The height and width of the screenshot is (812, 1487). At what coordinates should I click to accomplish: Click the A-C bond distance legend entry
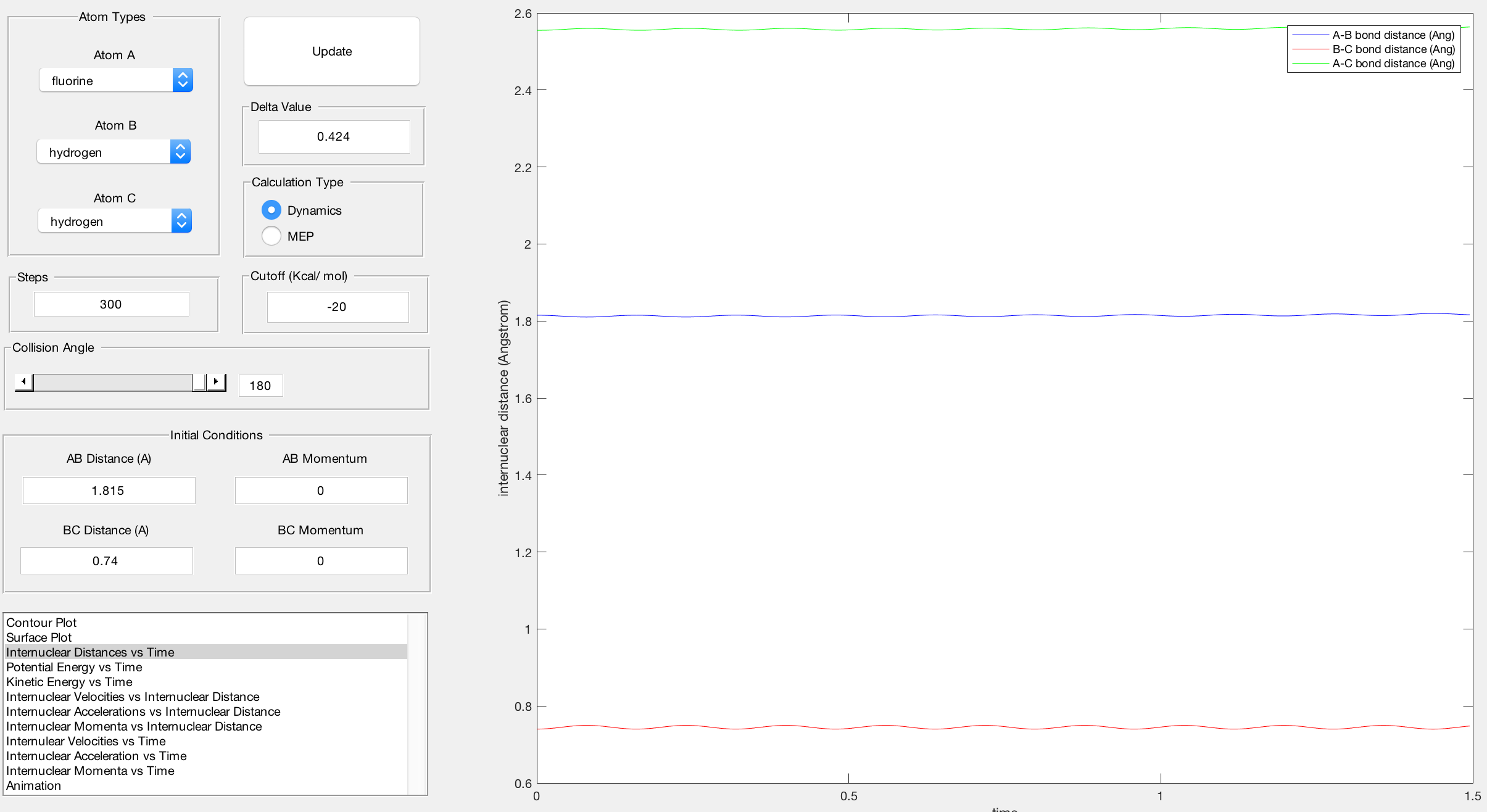point(1373,64)
